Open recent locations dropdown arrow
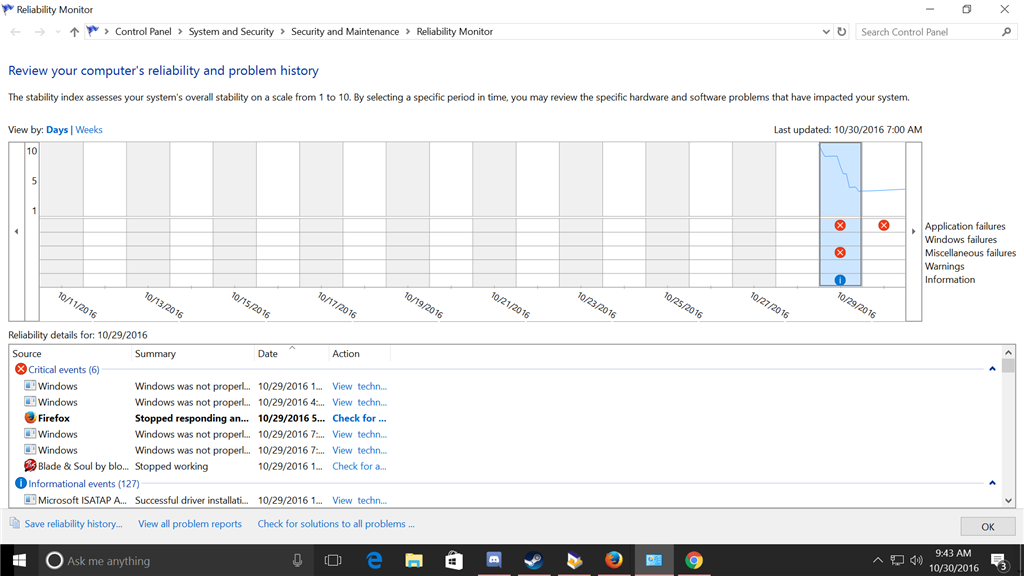Viewport: 1024px width, 576px height. (57, 31)
